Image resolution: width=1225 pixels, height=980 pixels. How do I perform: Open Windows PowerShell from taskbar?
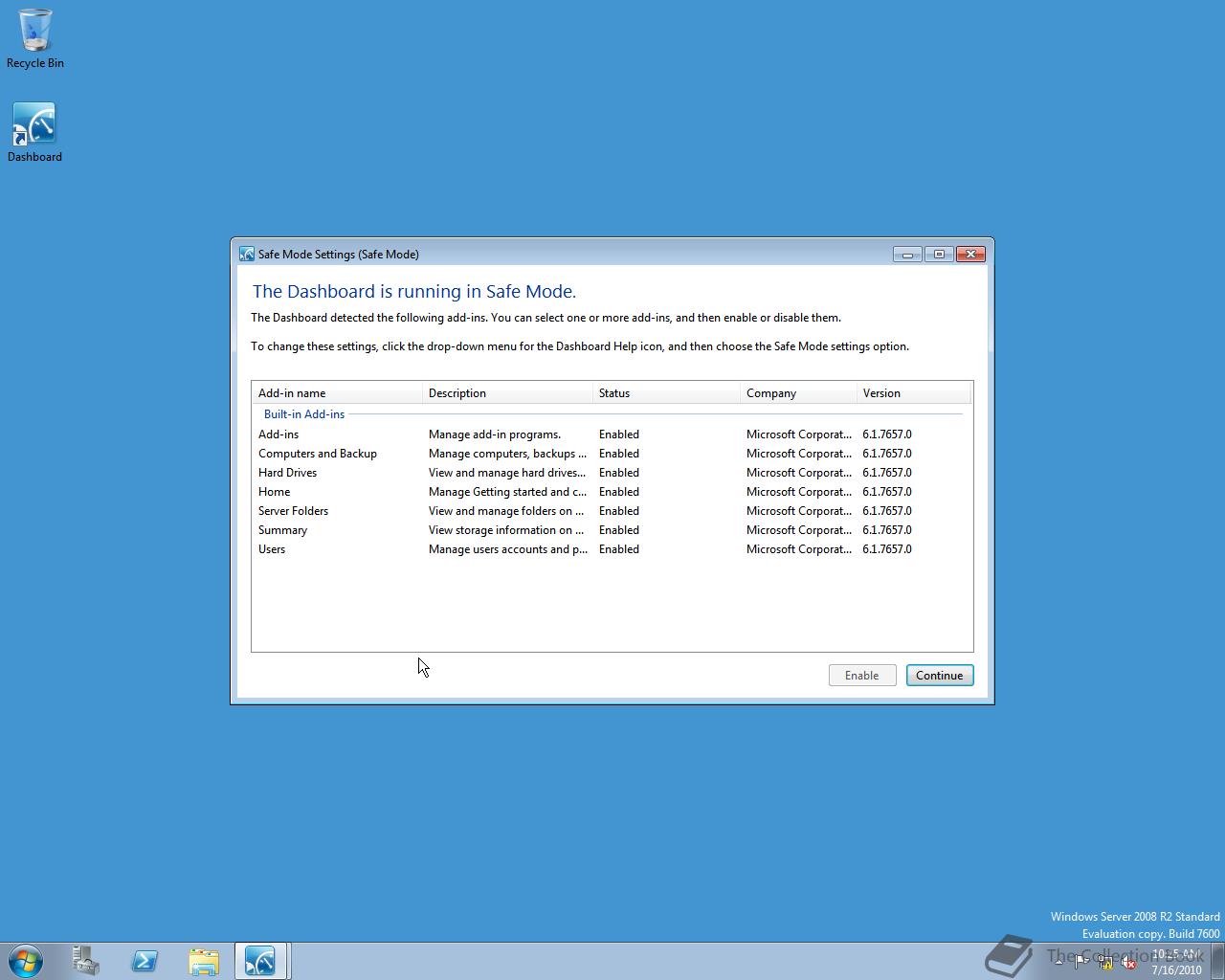tap(145, 960)
